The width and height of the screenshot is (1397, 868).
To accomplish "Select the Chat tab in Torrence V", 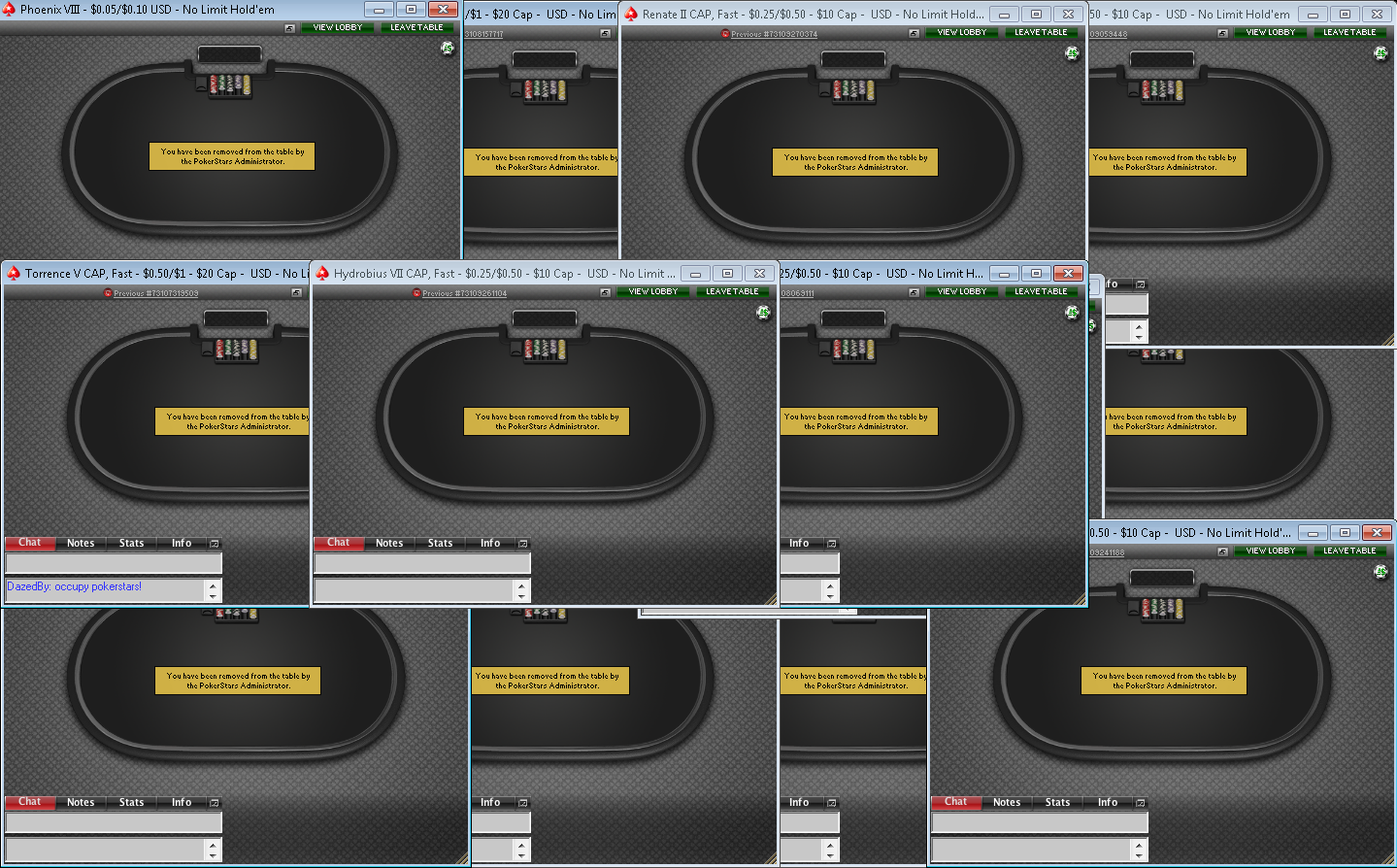I will (30, 543).
